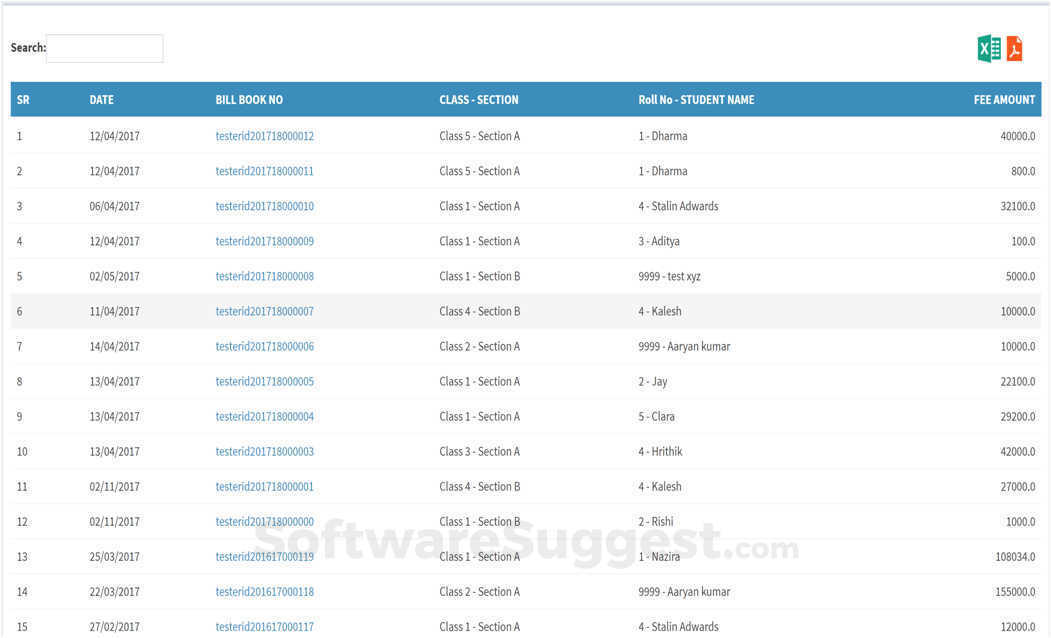Select the 42000.0 fee amount cell
The image size is (1051, 638).
(1017, 452)
